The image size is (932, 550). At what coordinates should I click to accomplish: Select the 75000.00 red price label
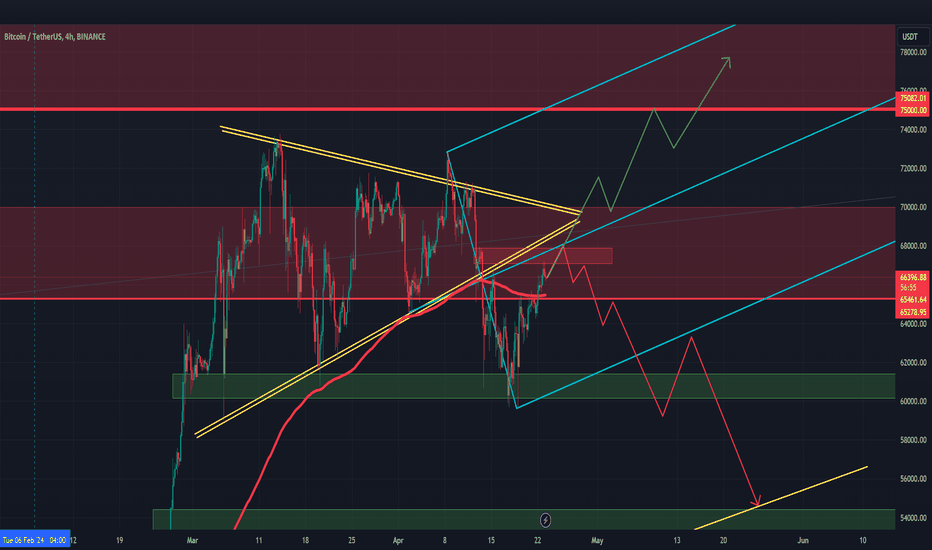(x=913, y=110)
